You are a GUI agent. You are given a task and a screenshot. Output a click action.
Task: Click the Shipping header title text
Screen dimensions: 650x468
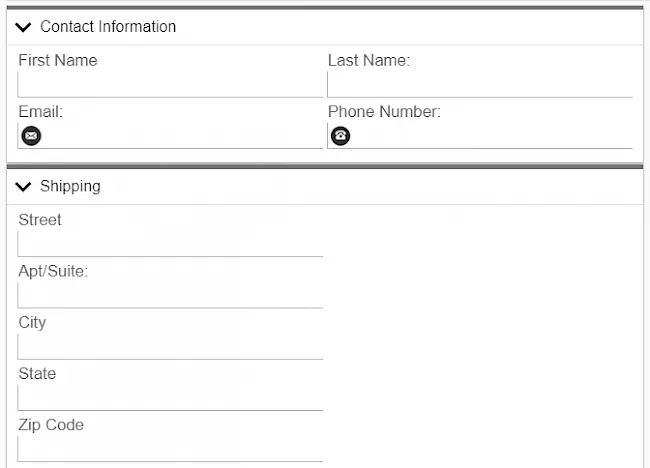pyautogui.click(x=70, y=187)
